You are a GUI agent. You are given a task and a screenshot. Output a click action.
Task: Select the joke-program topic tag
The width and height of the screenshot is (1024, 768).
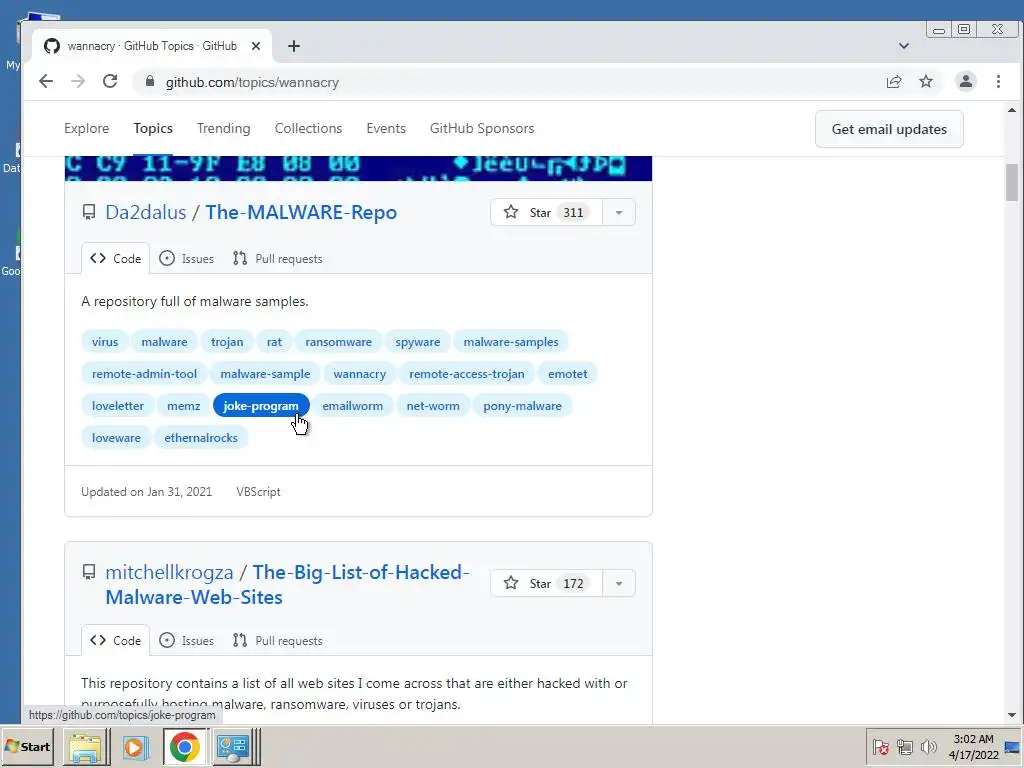click(x=261, y=406)
